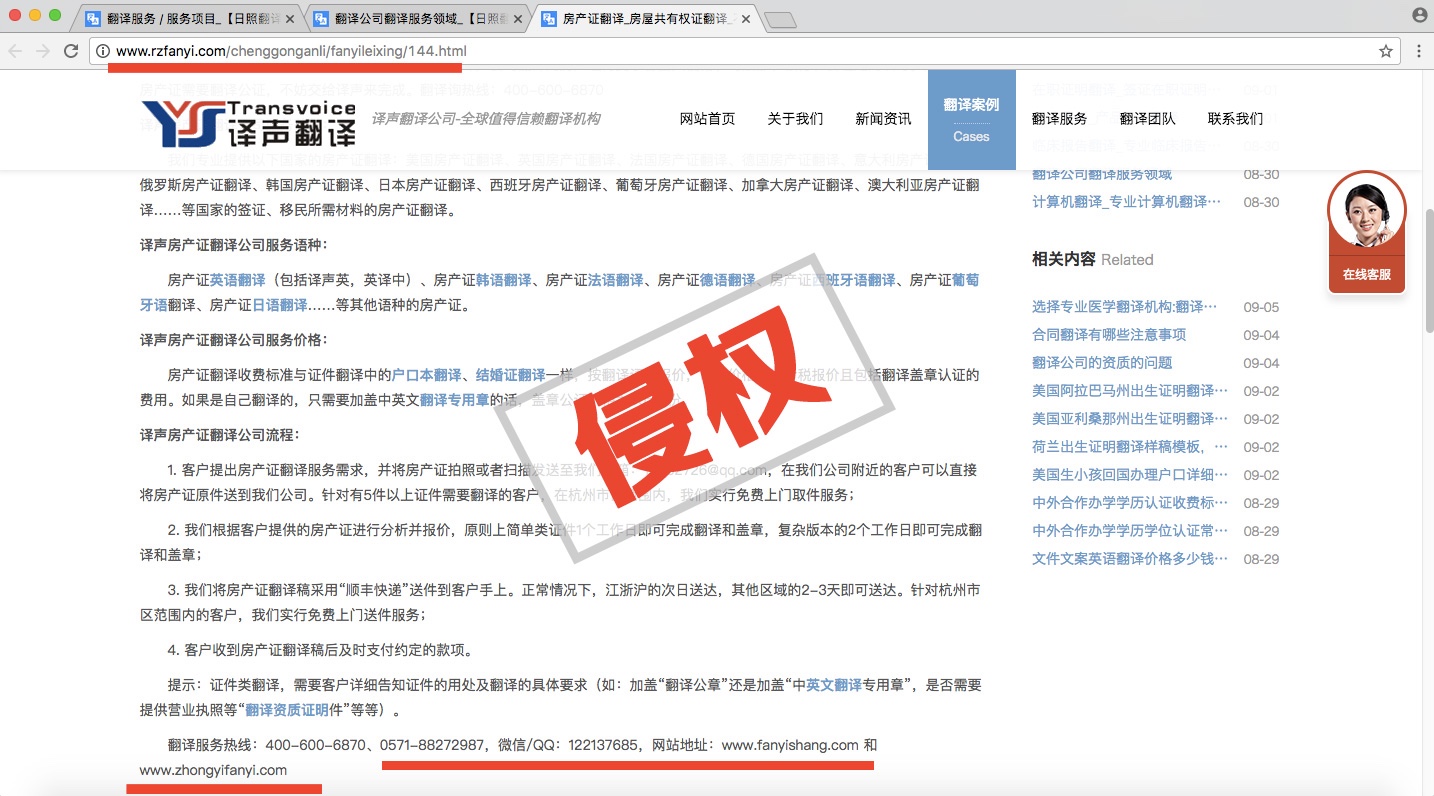Open related link 文件文案英语翻译价格多少钱

click(1130, 559)
